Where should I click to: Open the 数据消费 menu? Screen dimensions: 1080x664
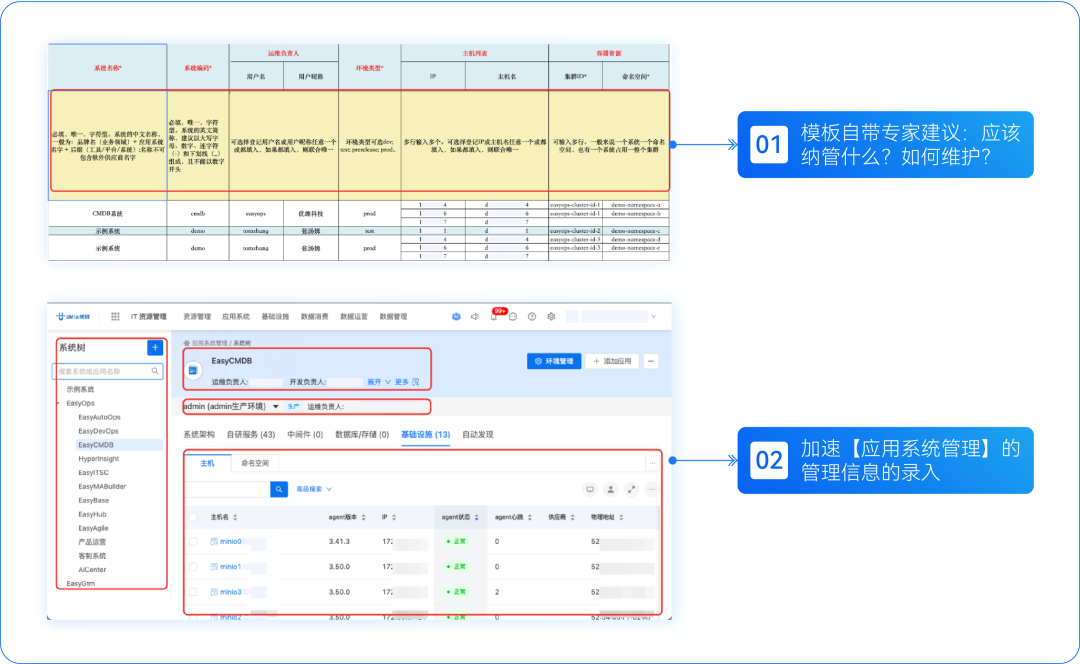pyautogui.click(x=314, y=317)
